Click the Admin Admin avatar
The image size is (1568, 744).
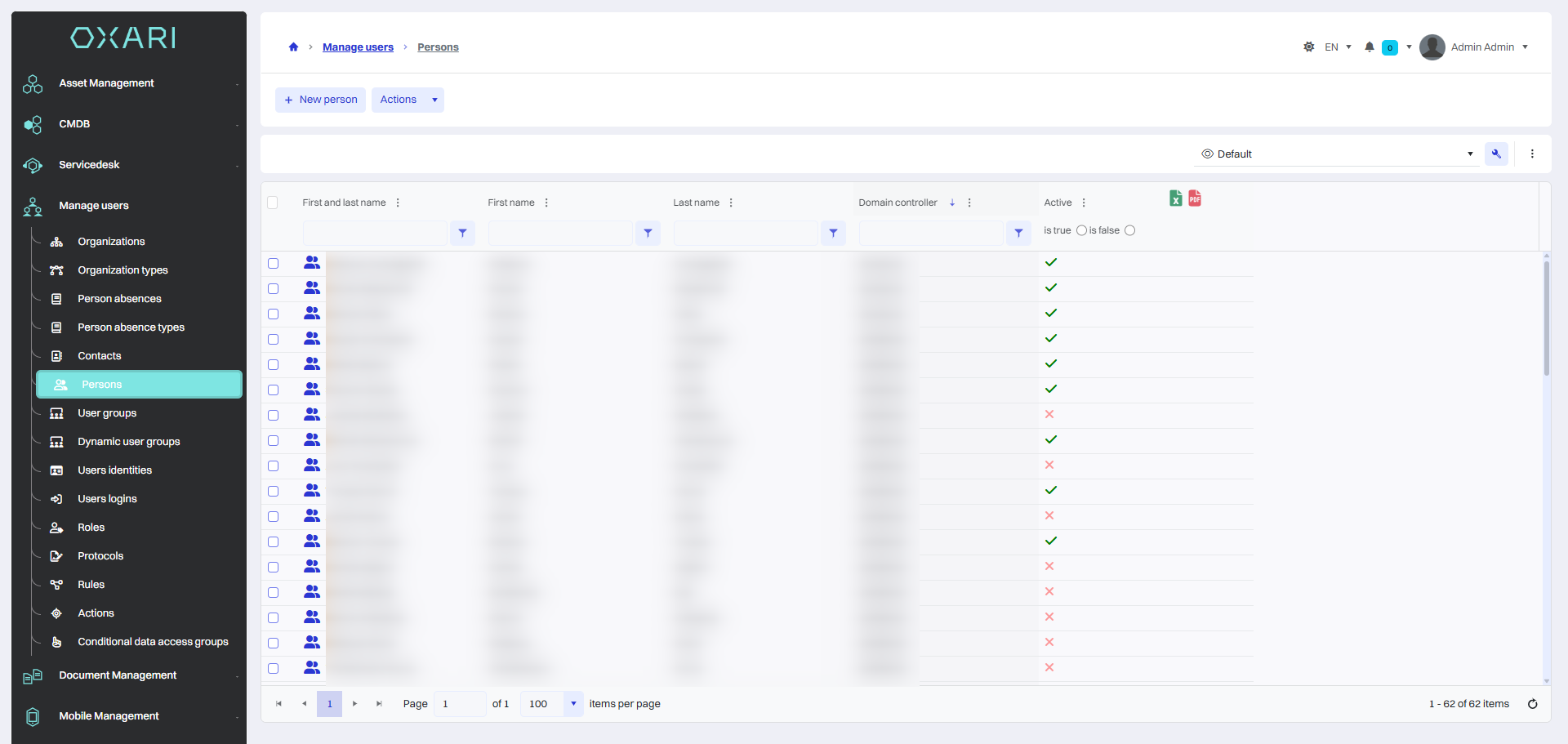point(1432,47)
